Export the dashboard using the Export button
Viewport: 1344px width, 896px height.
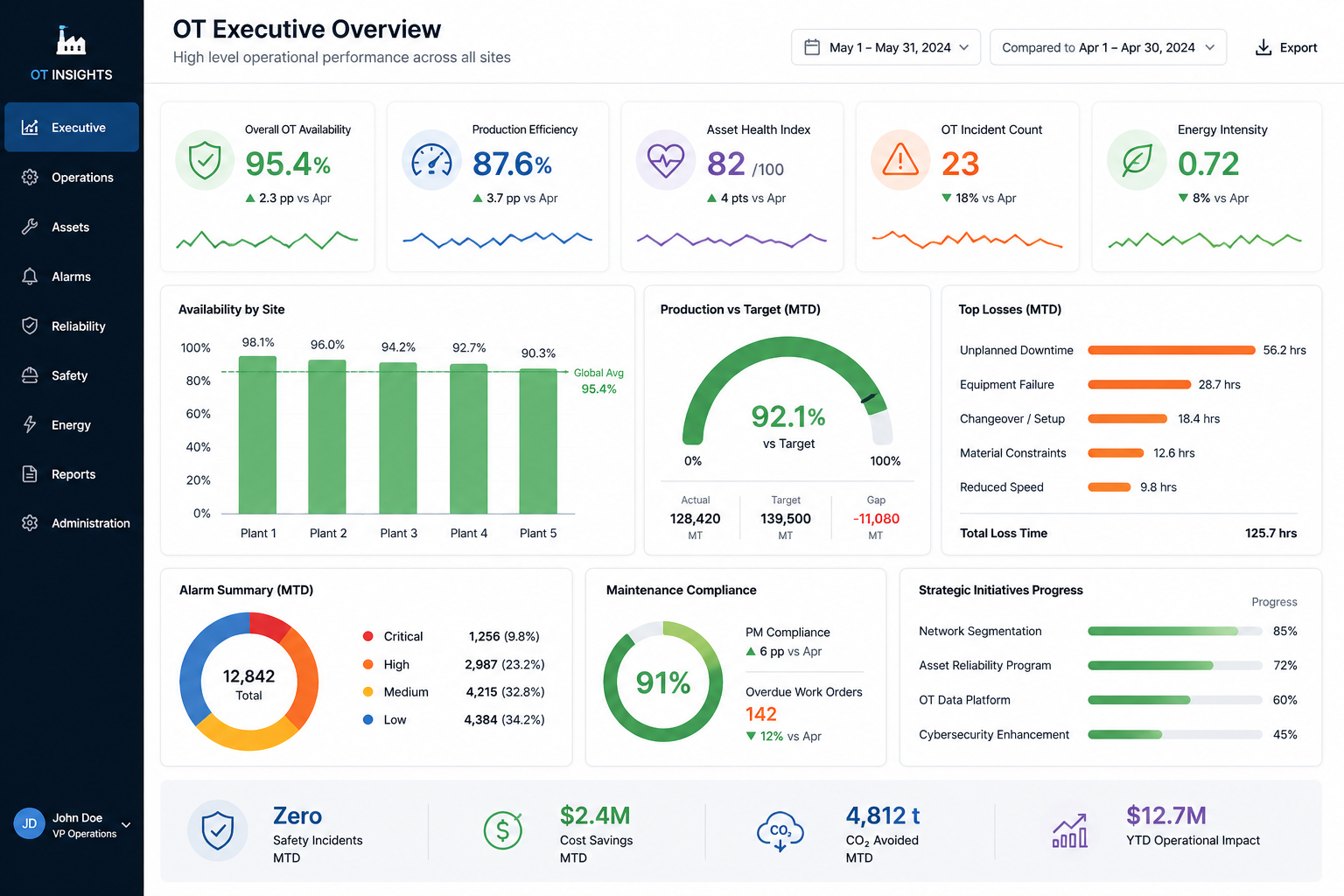pyautogui.click(x=1286, y=47)
